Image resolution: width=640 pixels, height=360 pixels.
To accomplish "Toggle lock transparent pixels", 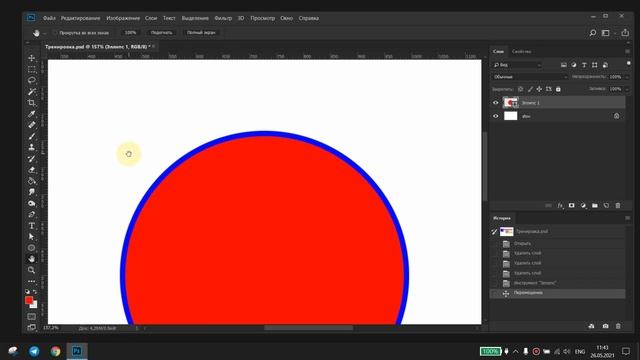I will coord(520,89).
